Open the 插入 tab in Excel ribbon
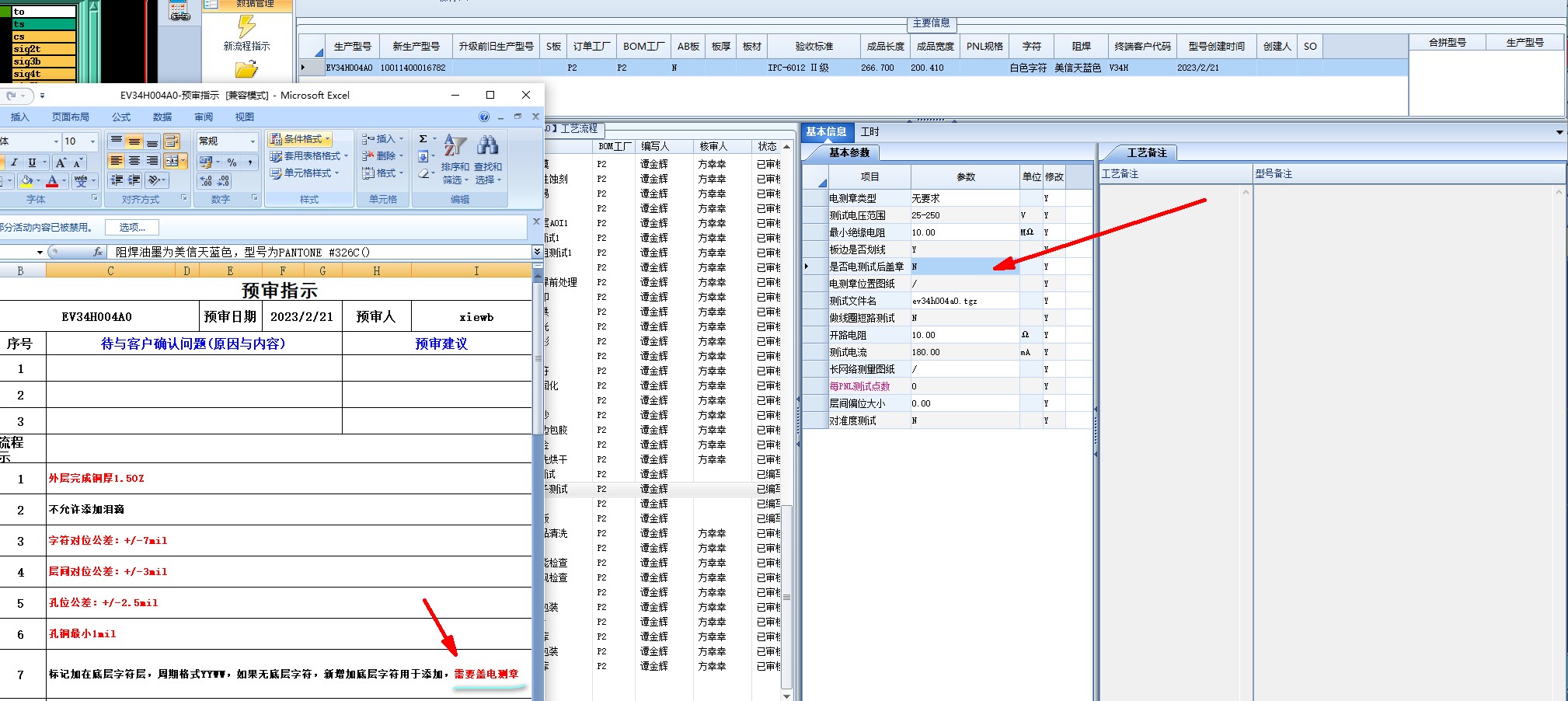Viewport: 1568px width, 701px height. tap(19, 117)
